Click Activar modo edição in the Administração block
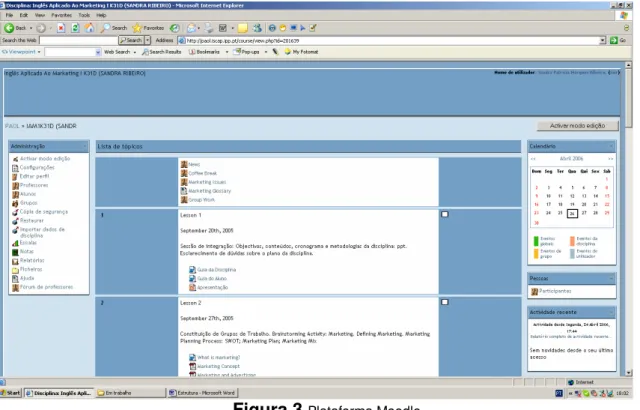This screenshot has width=640, height=410. click(45, 159)
